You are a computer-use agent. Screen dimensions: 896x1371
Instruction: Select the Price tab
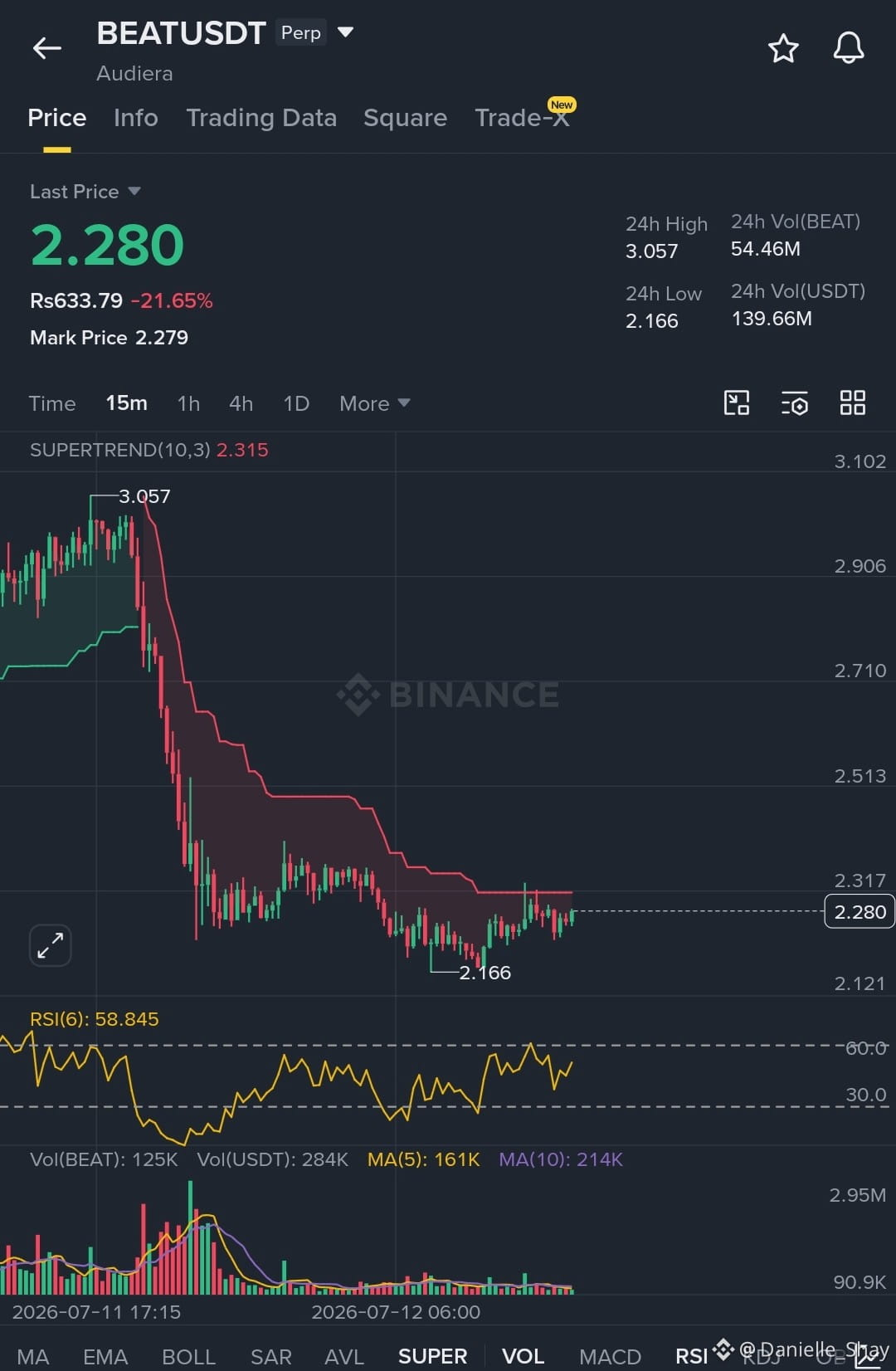coord(56,118)
